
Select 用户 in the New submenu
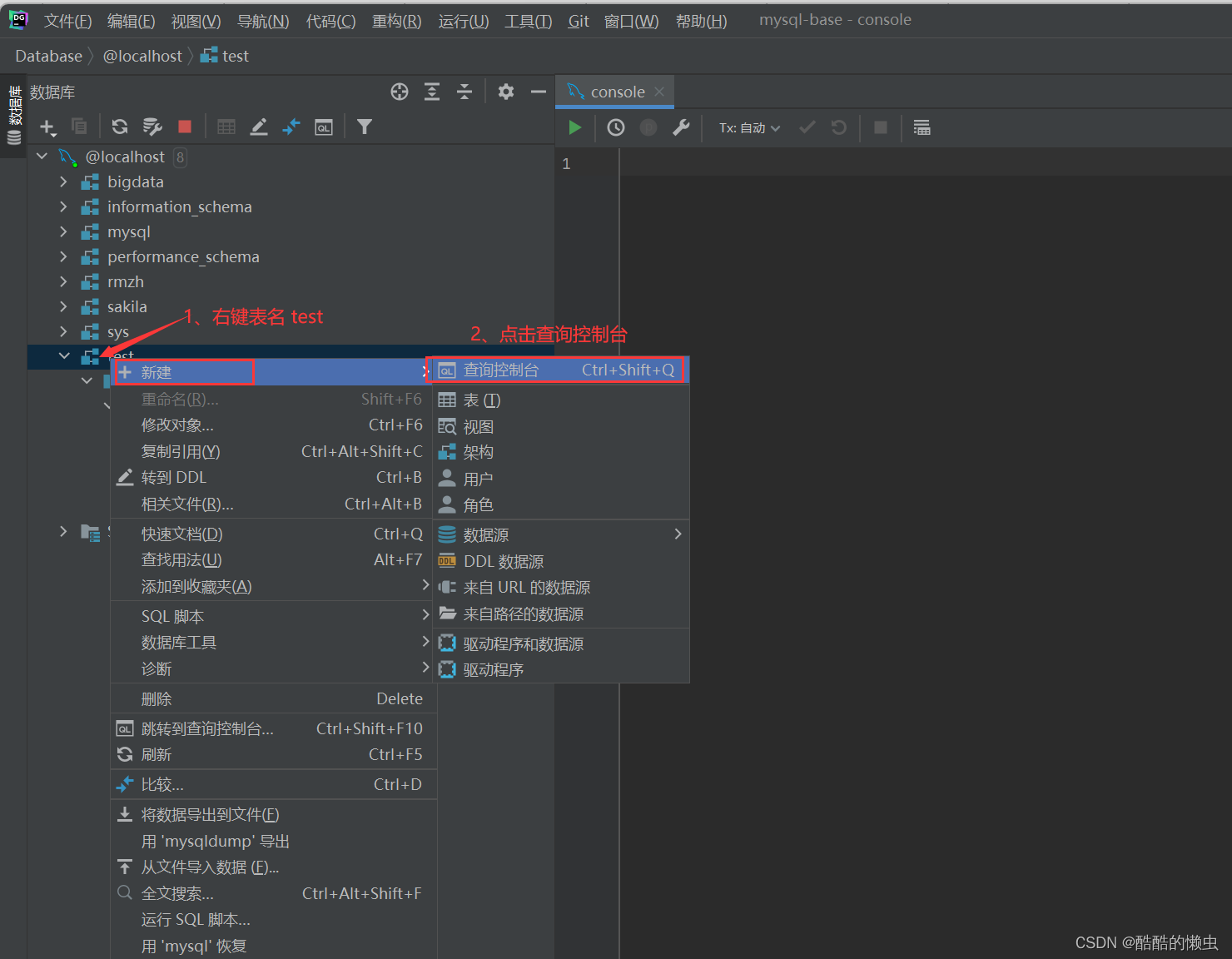(561, 479)
